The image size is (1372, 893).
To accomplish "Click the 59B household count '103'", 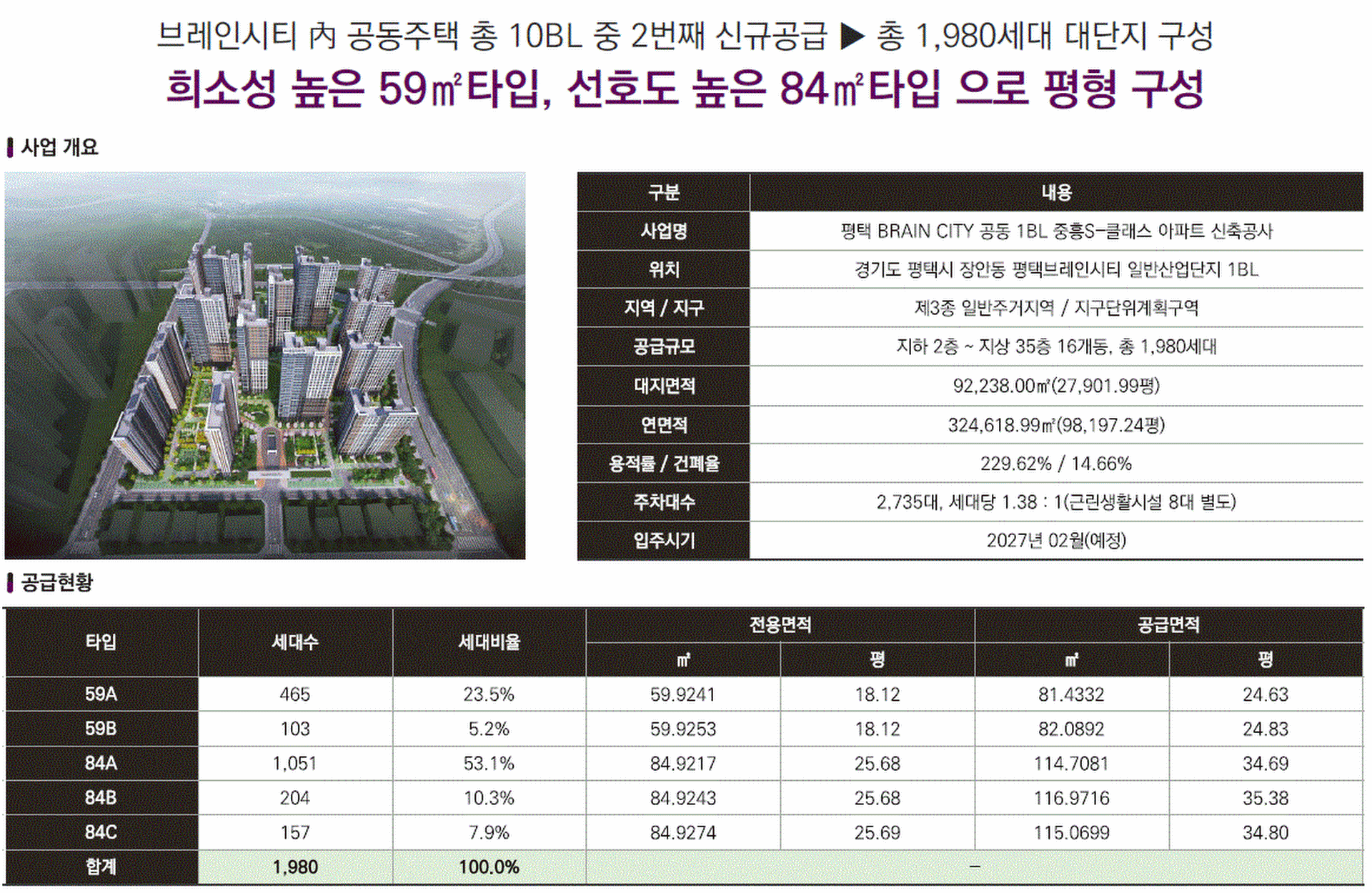I will pyautogui.click(x=295, y=729).
